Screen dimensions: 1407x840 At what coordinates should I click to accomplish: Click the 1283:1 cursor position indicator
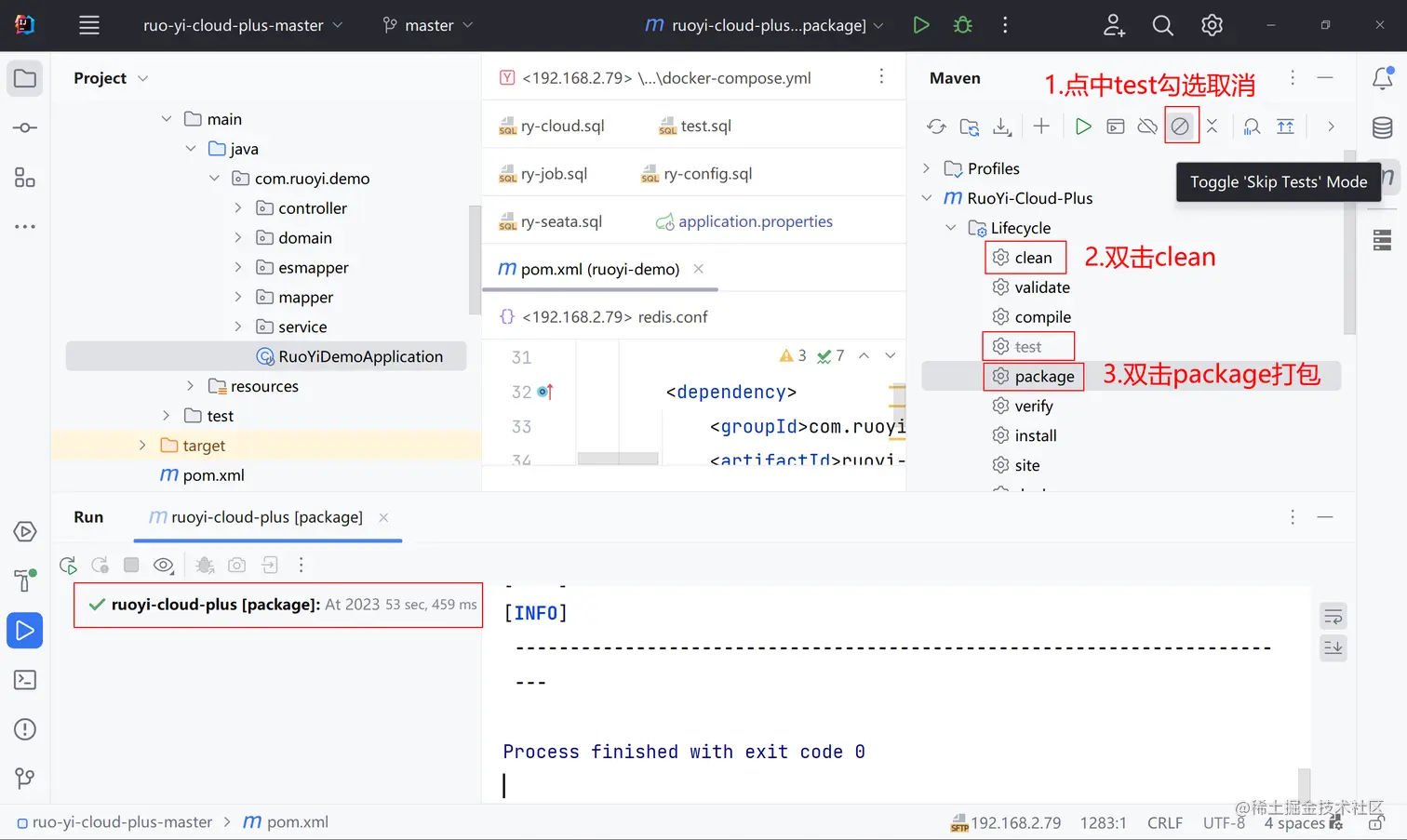(1103, 823)
